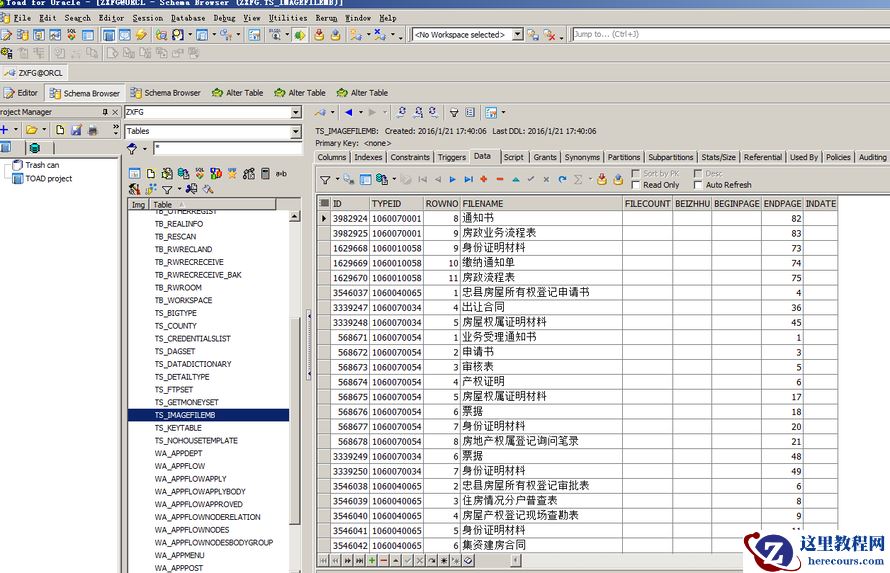
Task: Click the blue refresh data icon
Action: pyautogui.click(x=561, y=180)
